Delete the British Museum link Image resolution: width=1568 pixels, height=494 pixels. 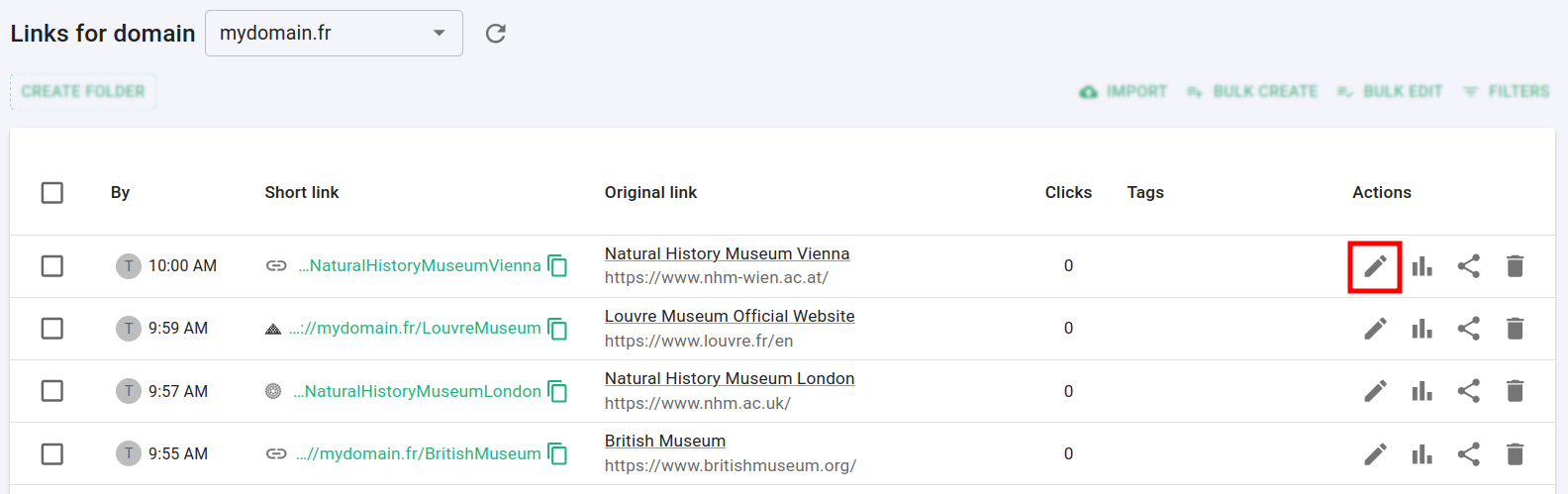tap(1515, 453)
